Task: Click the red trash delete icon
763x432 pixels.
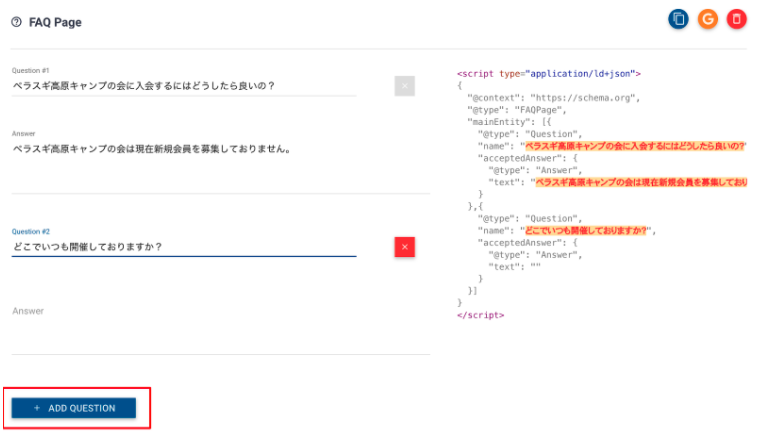Action: (736, 19)
